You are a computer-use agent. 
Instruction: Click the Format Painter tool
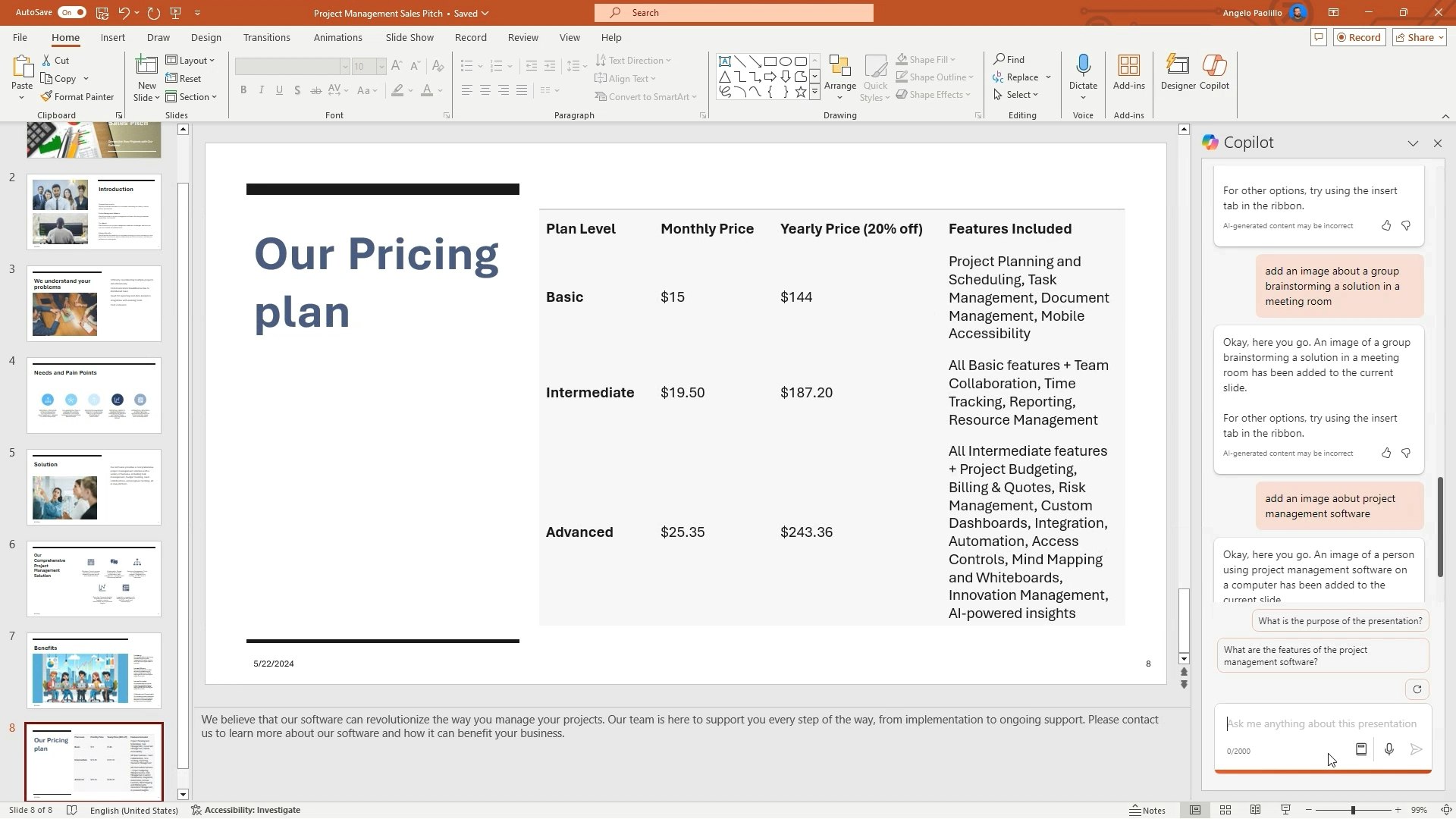77,97
